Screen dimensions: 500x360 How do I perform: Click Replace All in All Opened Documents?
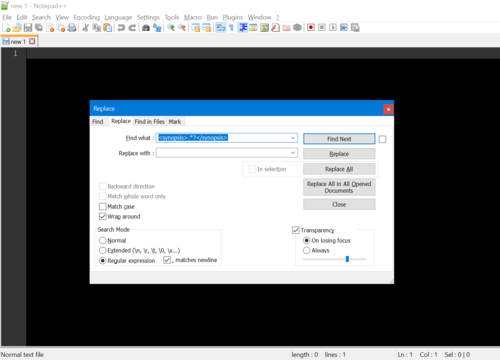click(x=339, y=187)
